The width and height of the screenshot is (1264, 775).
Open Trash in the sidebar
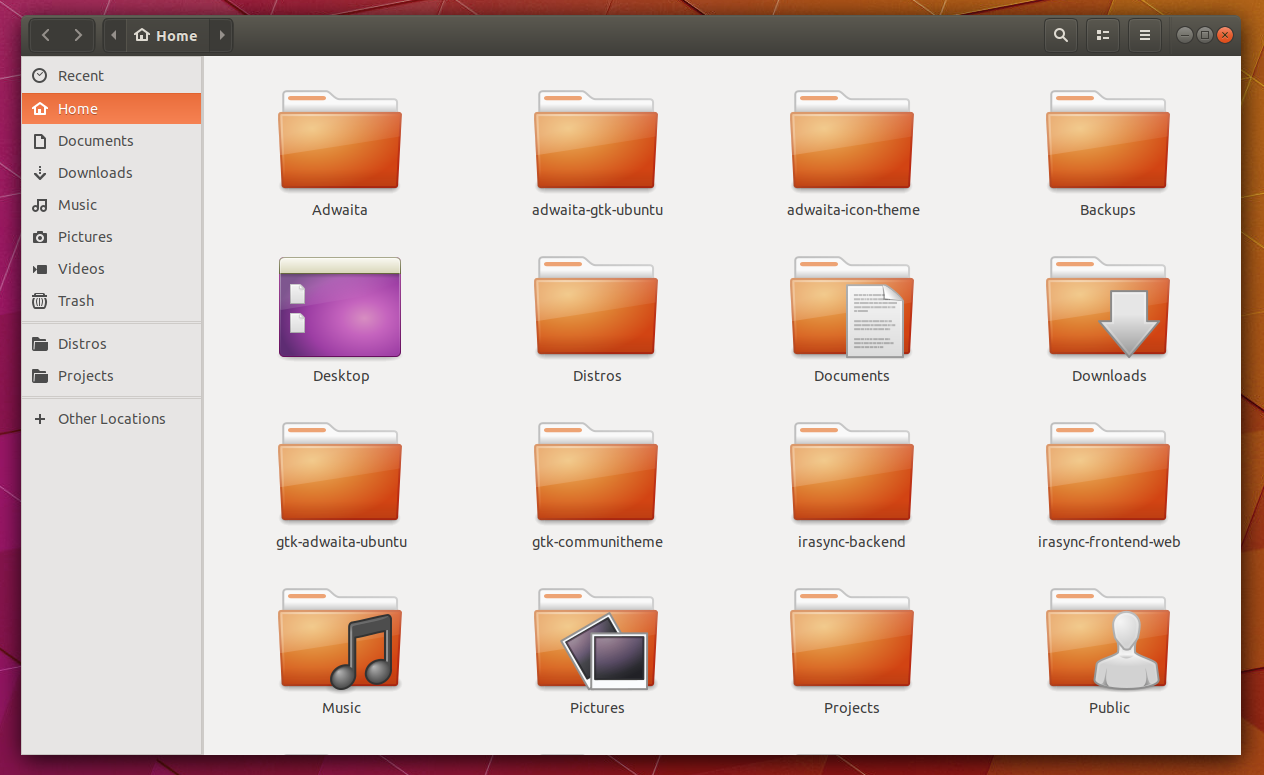pos(111,301)
